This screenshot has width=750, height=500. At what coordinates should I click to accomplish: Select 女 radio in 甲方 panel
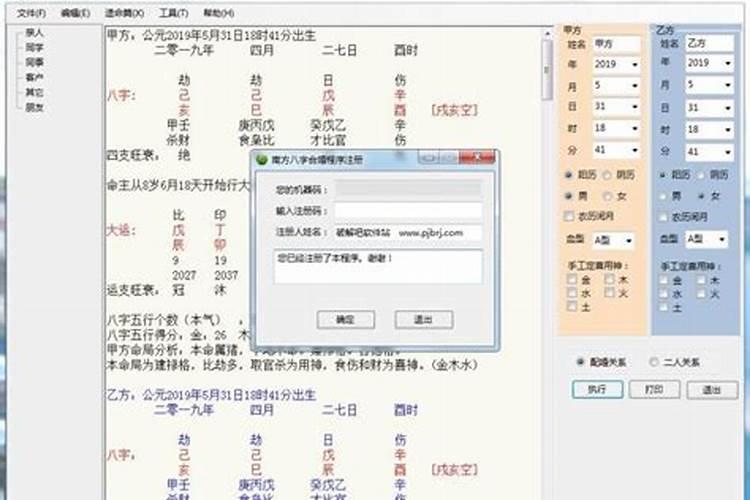pyautogui.click(x=607, y=196)
